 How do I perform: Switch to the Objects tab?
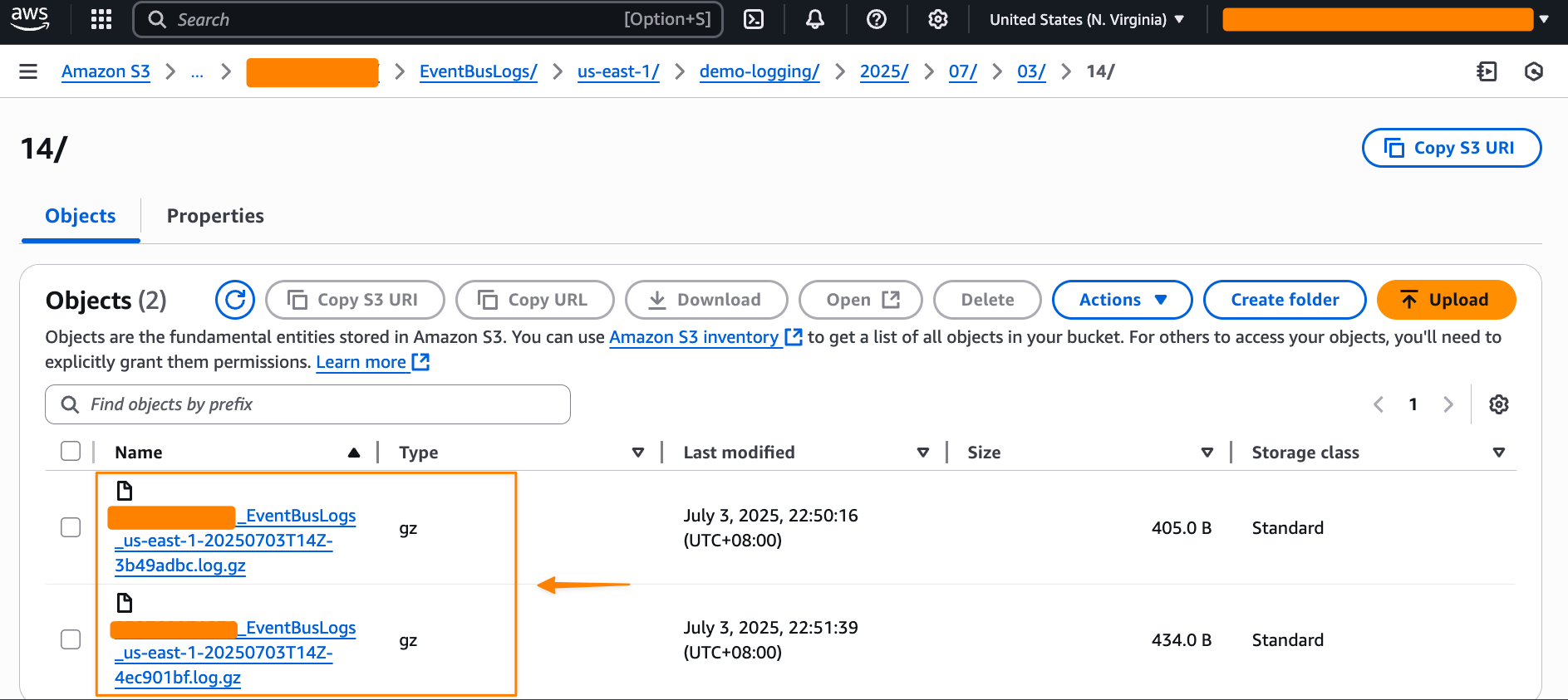81,216
